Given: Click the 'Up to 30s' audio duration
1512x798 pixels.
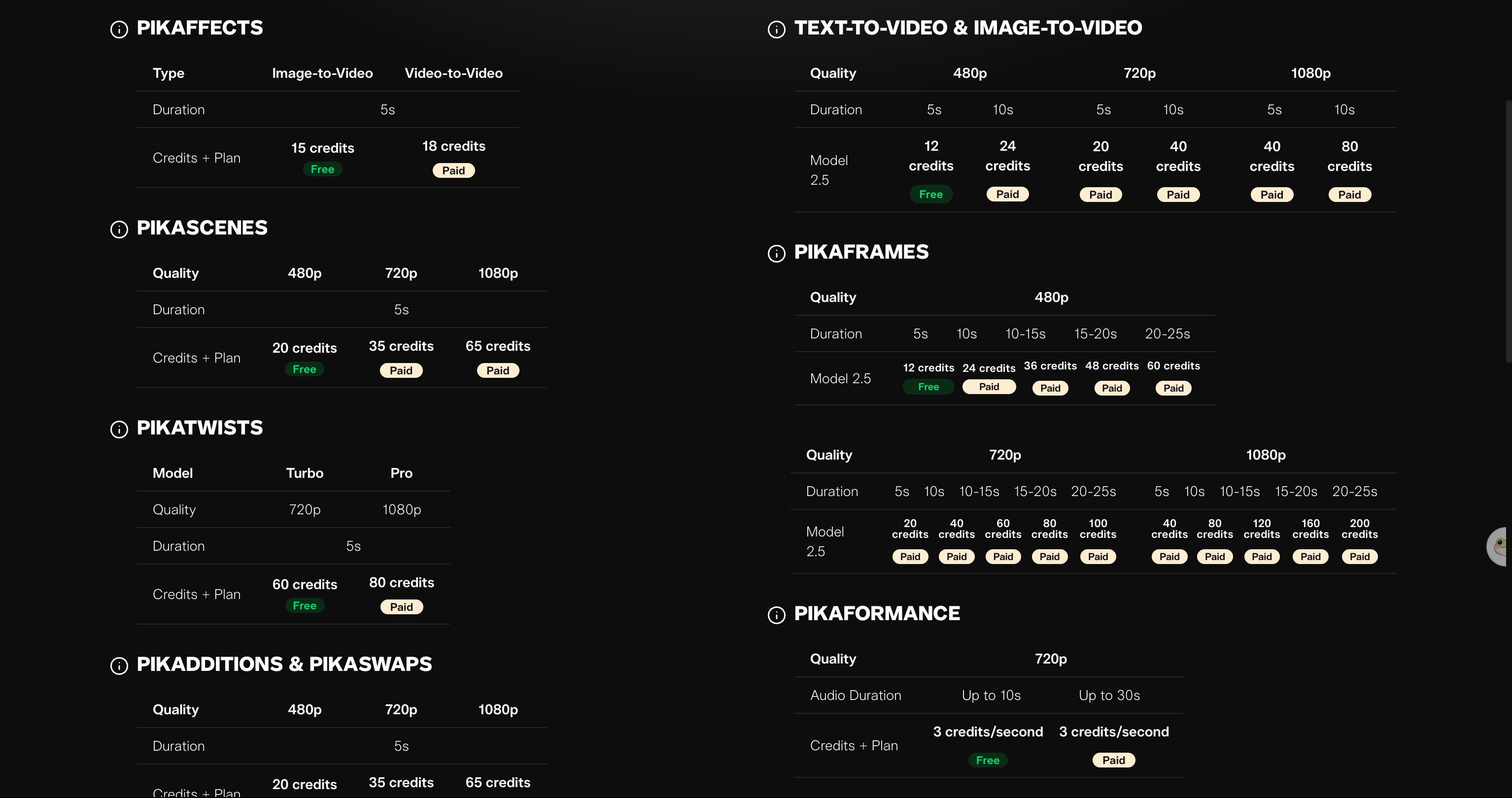Looking at the screenshot, I should (1109, 696).
